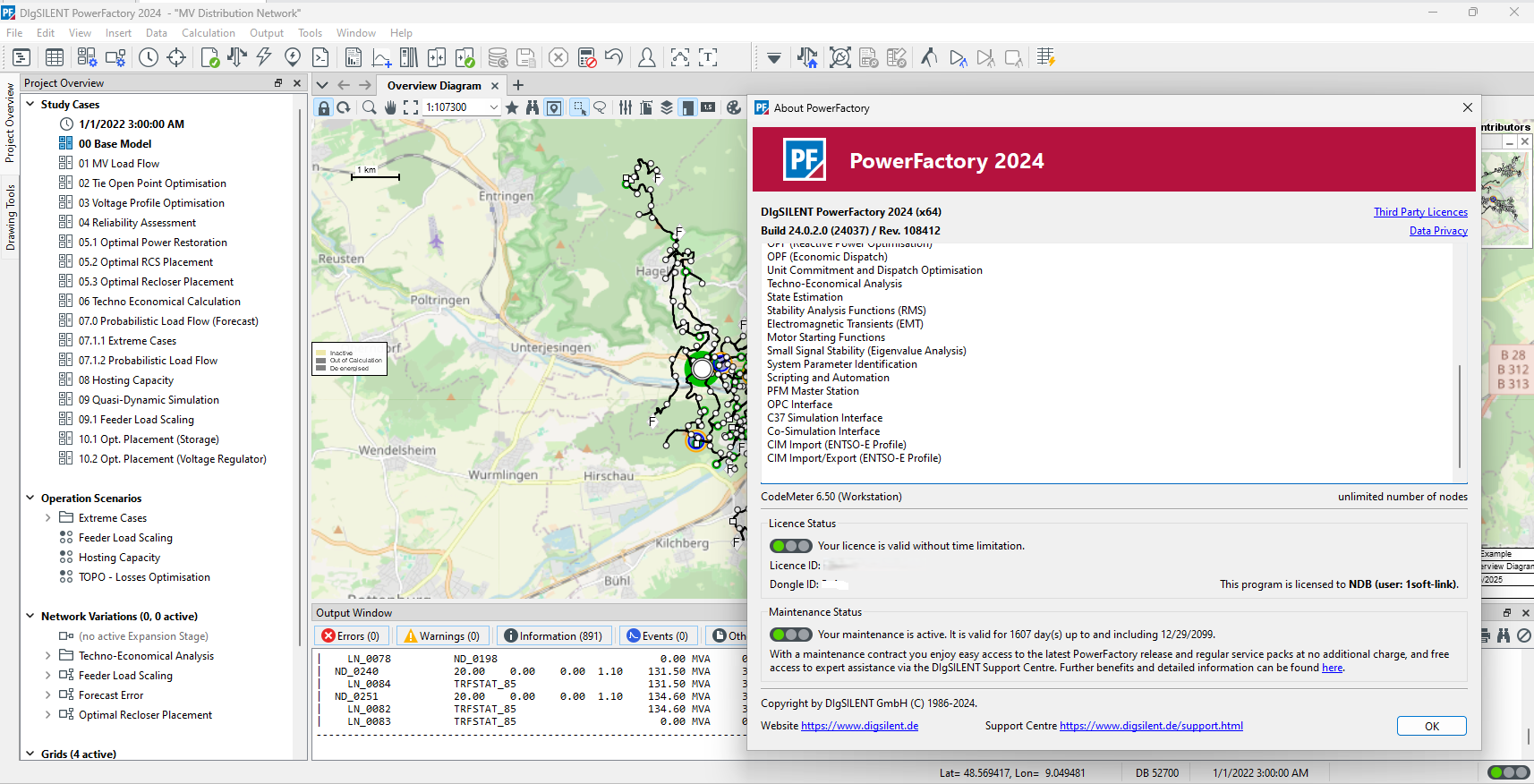Click the text box T frame icon
Screen dimensions: 1534x784
point(708,57)
